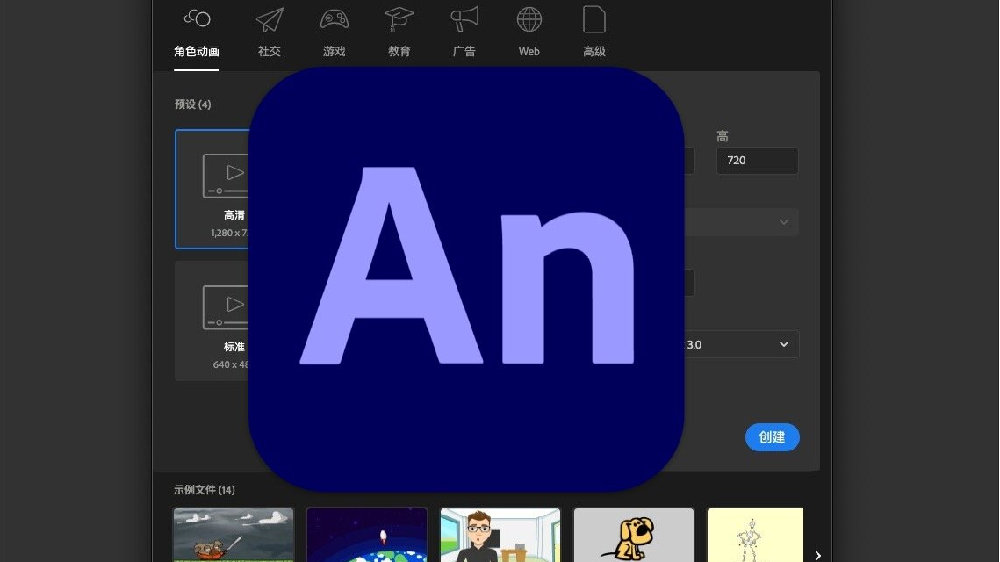
Task: Click the 创建 create button
Action: pyautogui.click(x=772, y=437)
